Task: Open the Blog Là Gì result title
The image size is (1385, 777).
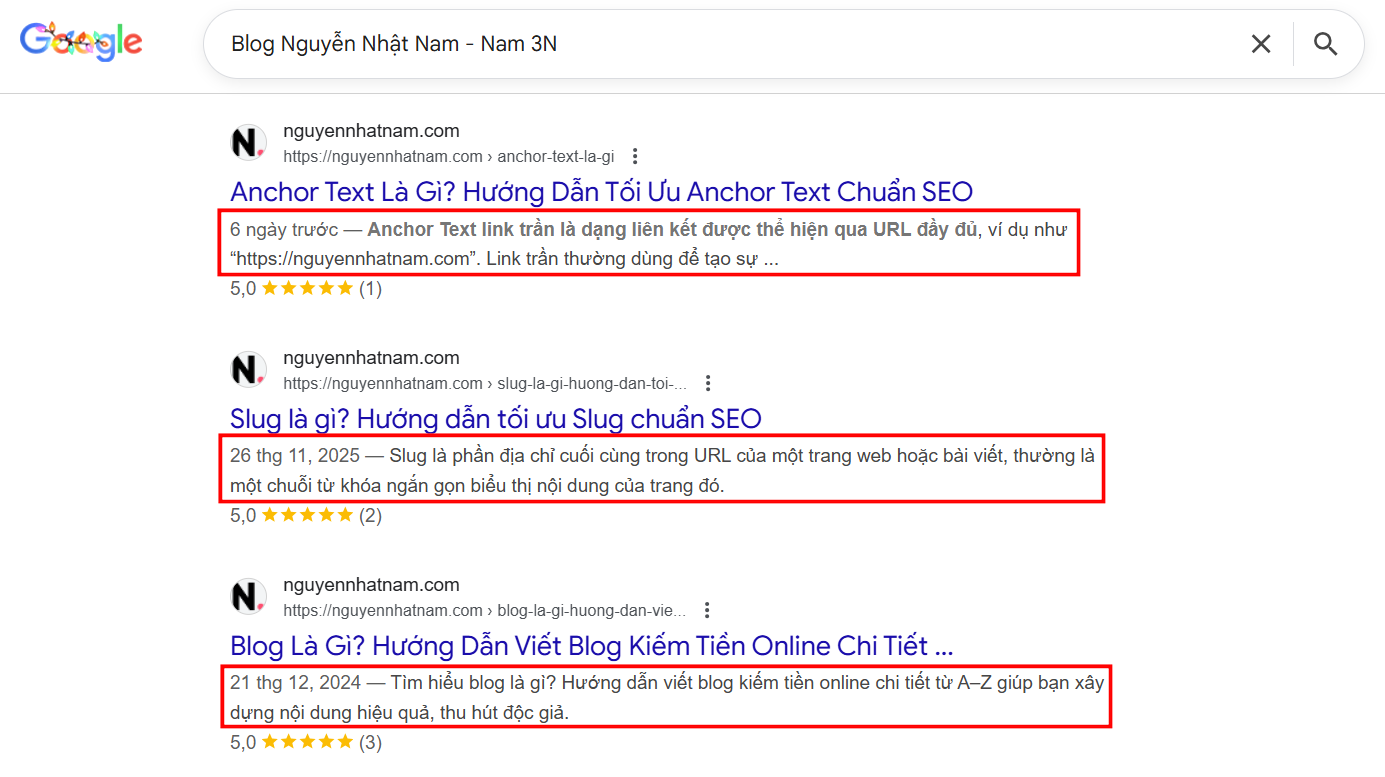Action: pyautogui.click(x=591, y=645)
